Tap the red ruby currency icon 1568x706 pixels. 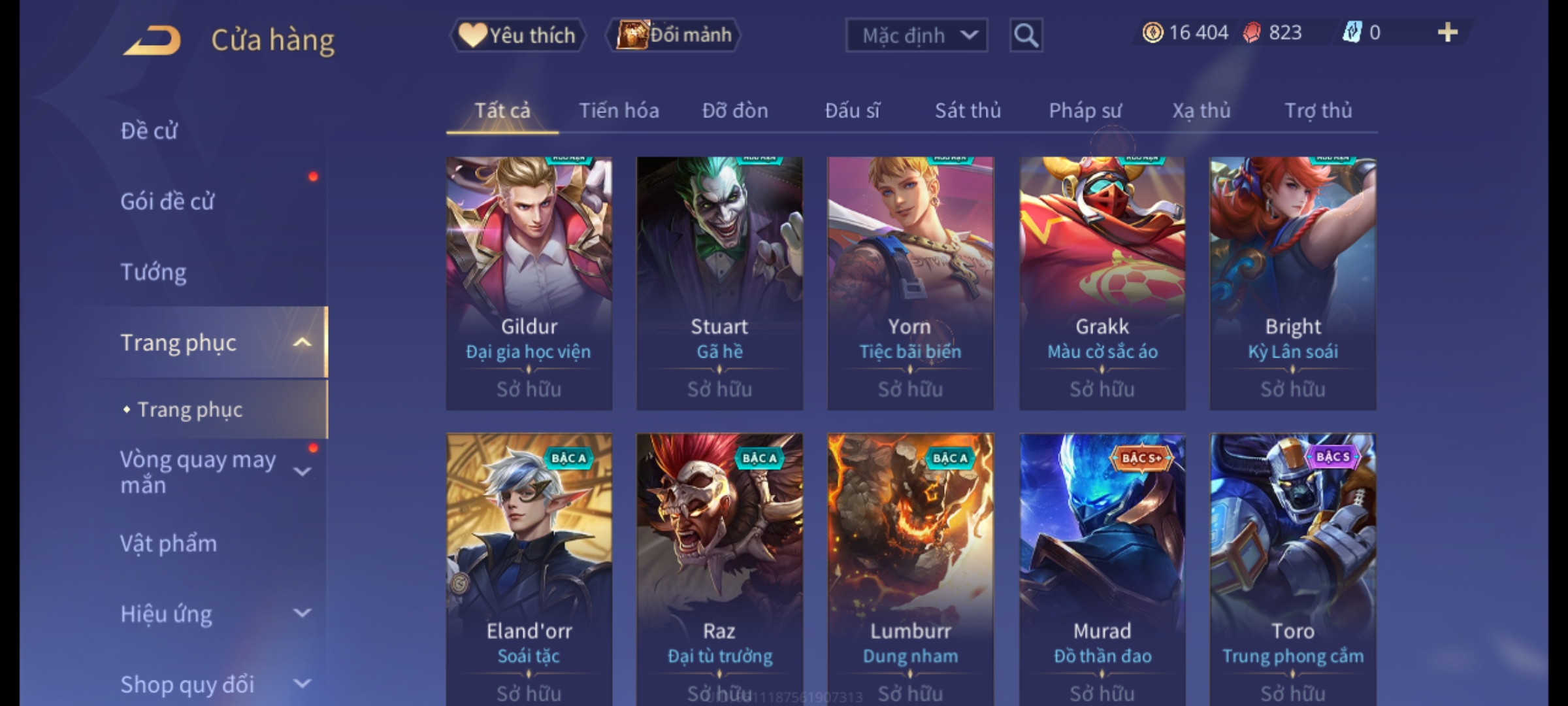1252,33
